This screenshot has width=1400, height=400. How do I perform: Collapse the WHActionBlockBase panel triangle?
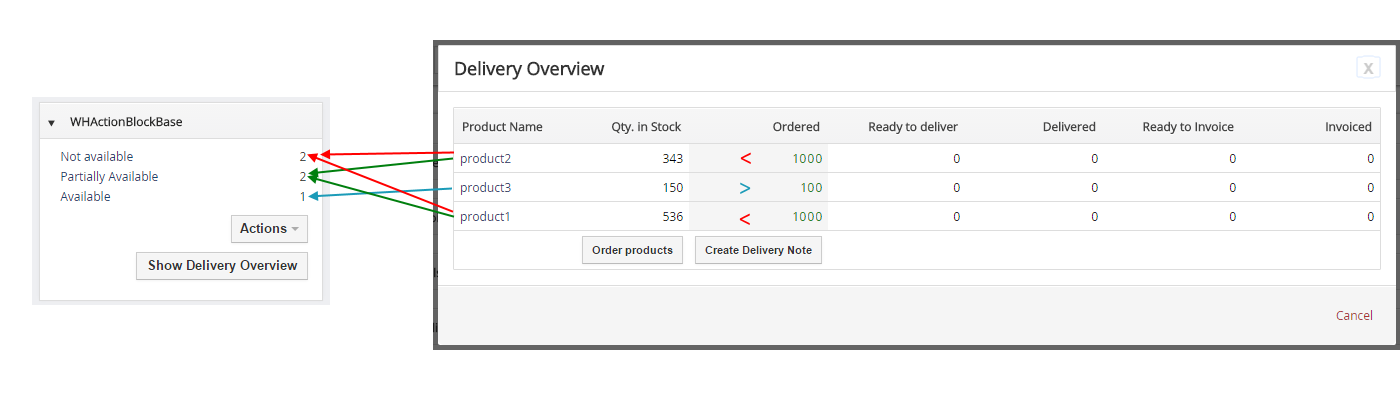tap(51, 122)
